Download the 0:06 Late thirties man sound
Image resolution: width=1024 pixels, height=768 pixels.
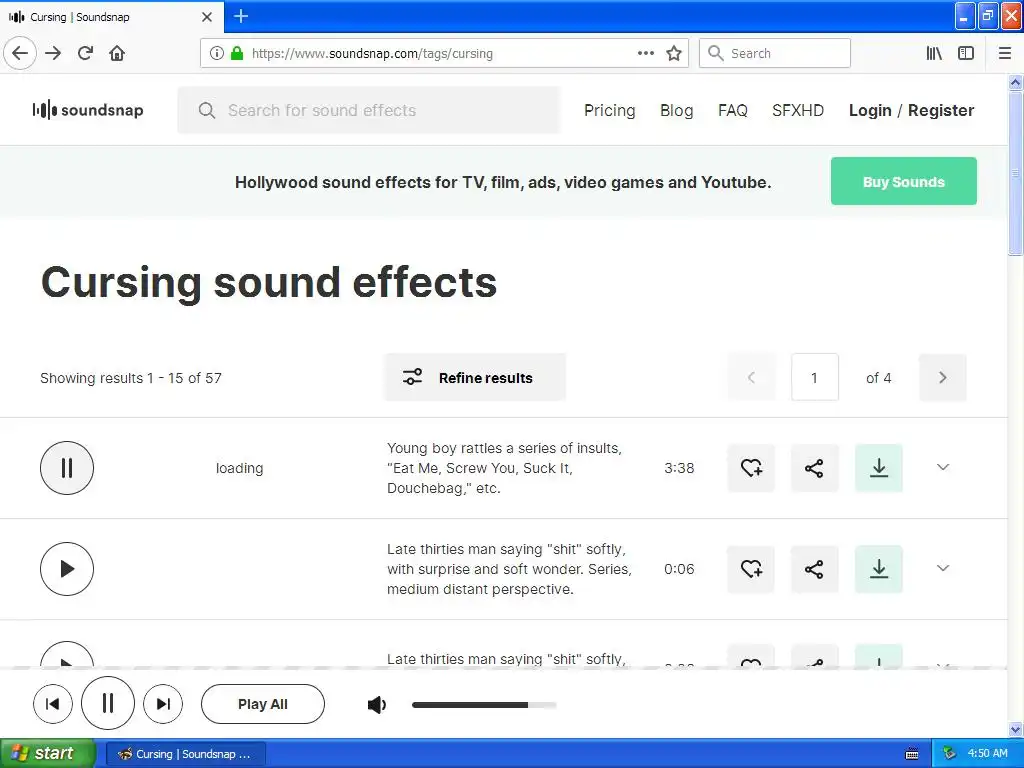[x=878, y=569]
